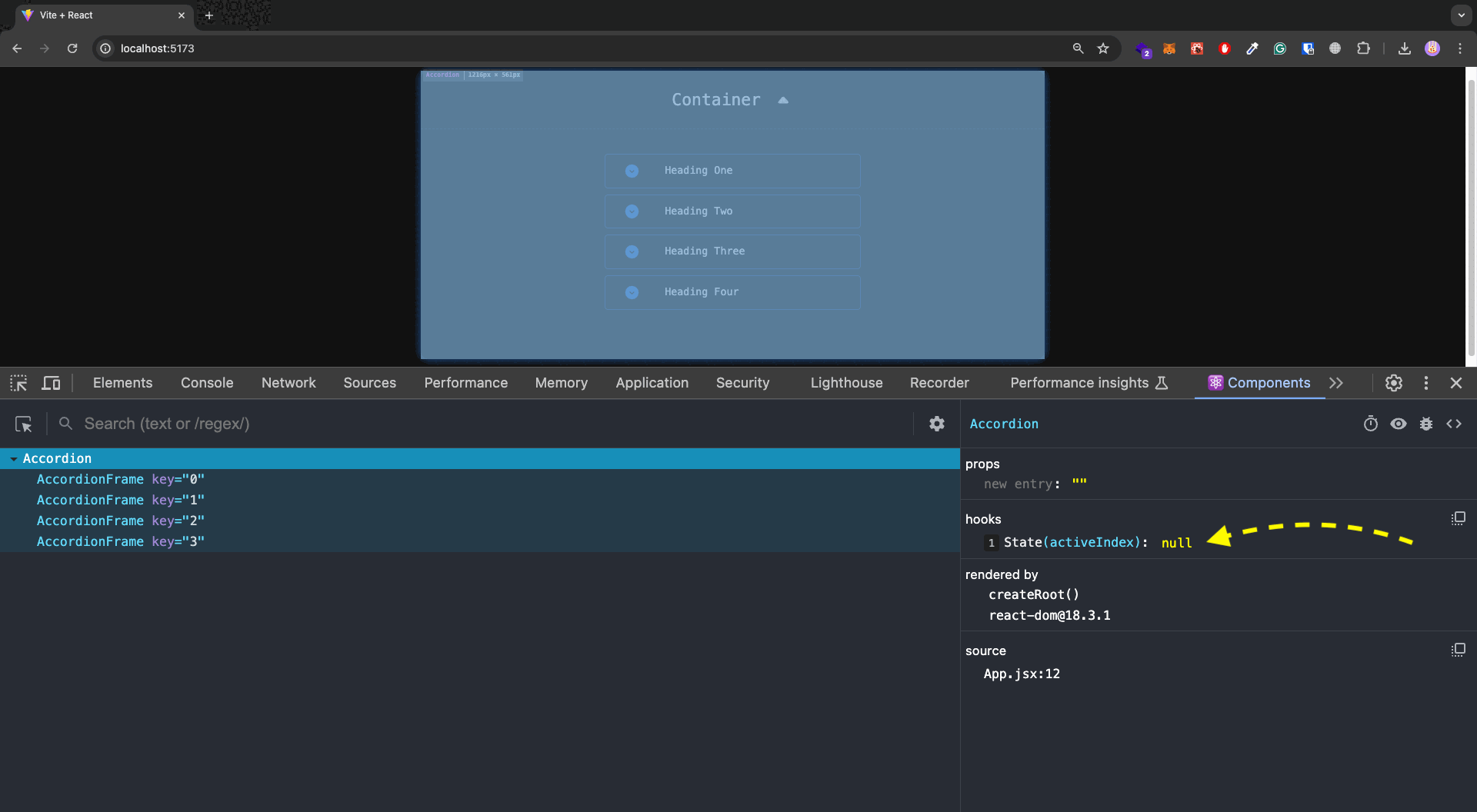Click the App.jsx:12 source link
The image size is (1477, 812).
pos(1022,674)
